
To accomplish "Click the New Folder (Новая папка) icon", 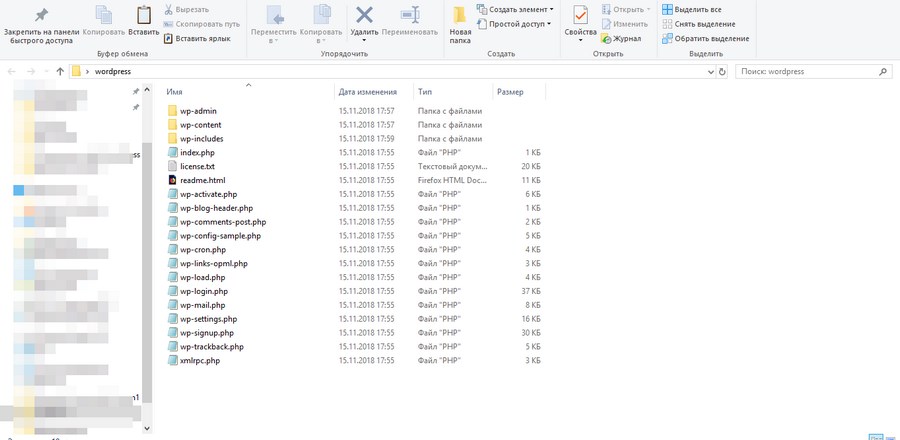I will click(x=460, y=16).
